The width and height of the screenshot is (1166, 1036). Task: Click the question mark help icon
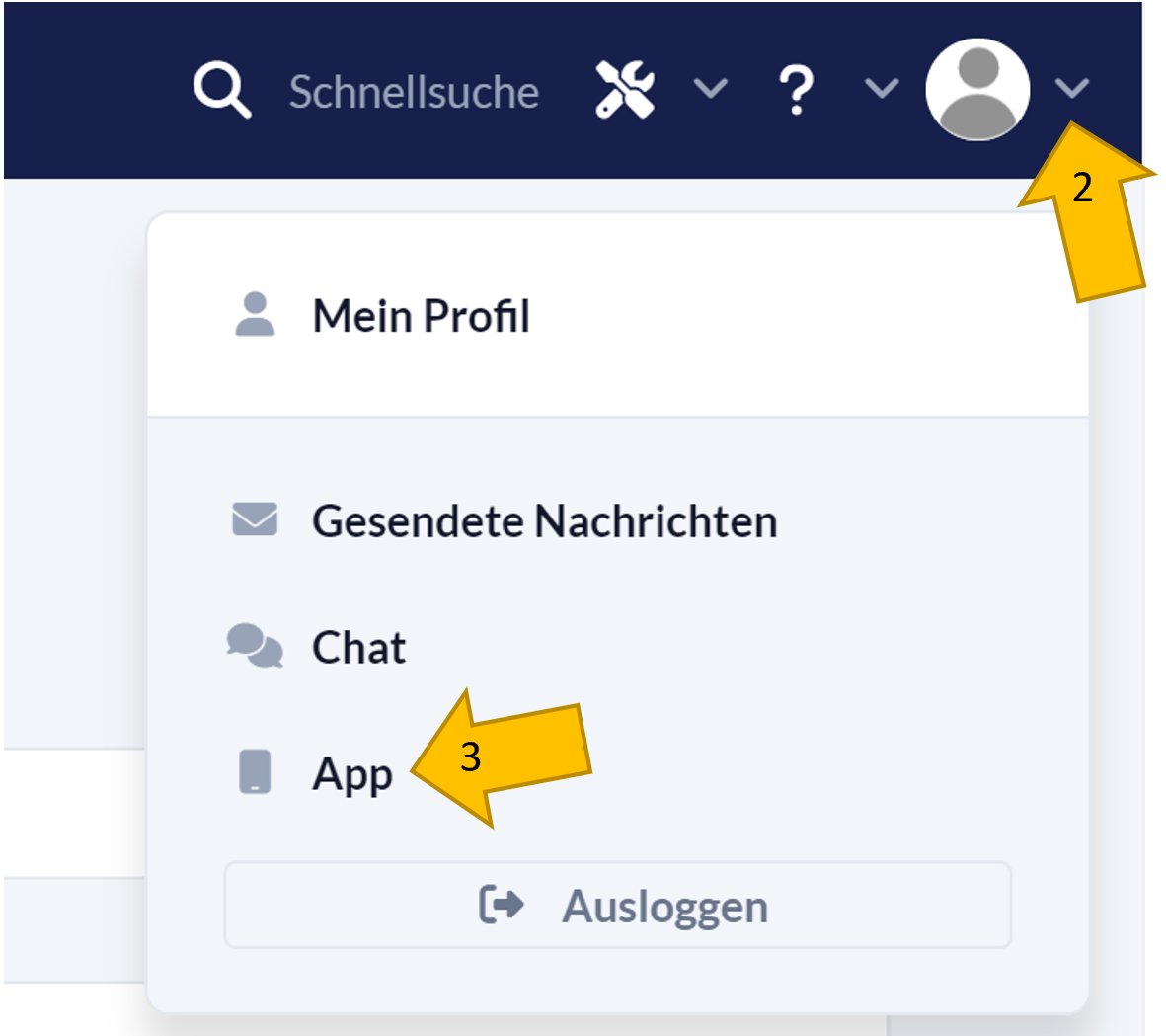tap(796, 91)
